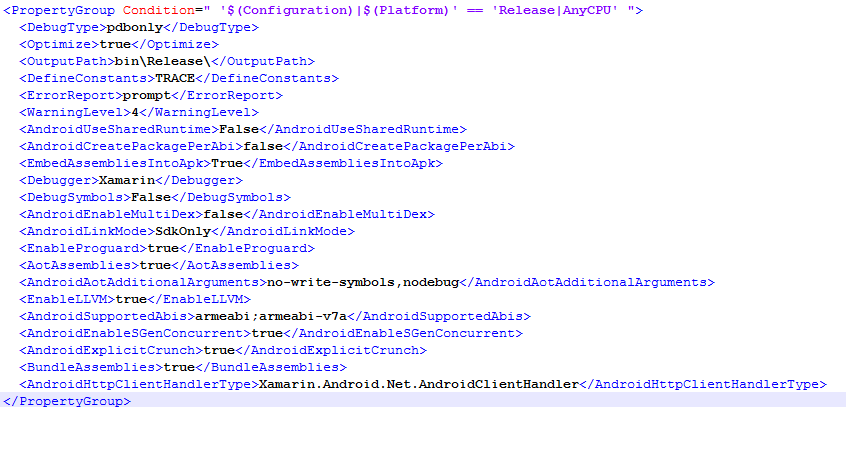This screenshot has height=460, width=846.
Task: Click the False value in DebugSymbols
Action: click(151, 197)
